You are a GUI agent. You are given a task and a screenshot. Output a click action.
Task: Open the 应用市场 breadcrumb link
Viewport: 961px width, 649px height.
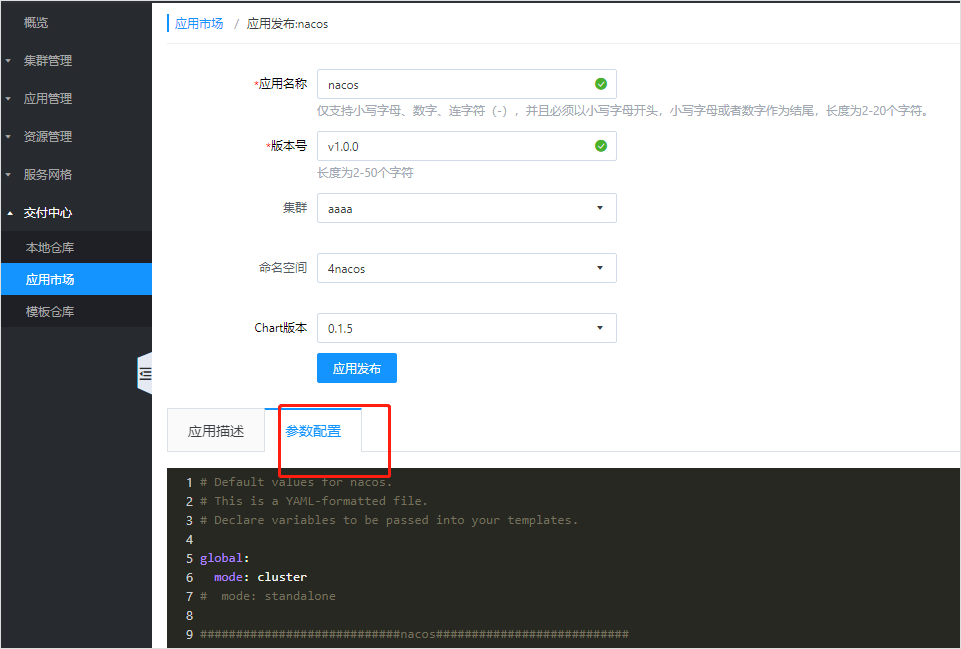199,23
